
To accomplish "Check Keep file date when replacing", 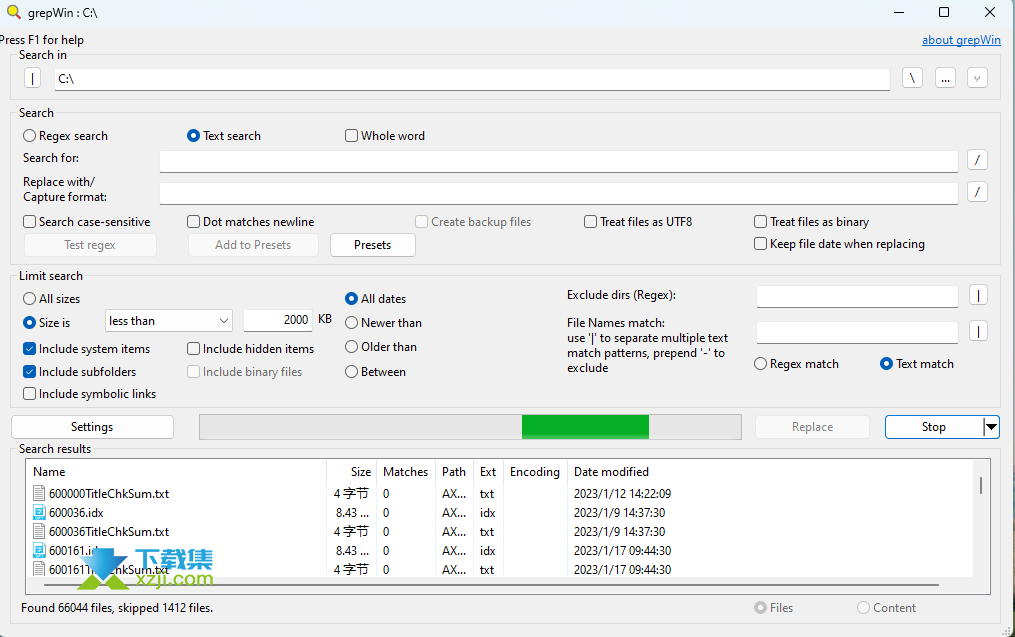I will pos(761,244).
